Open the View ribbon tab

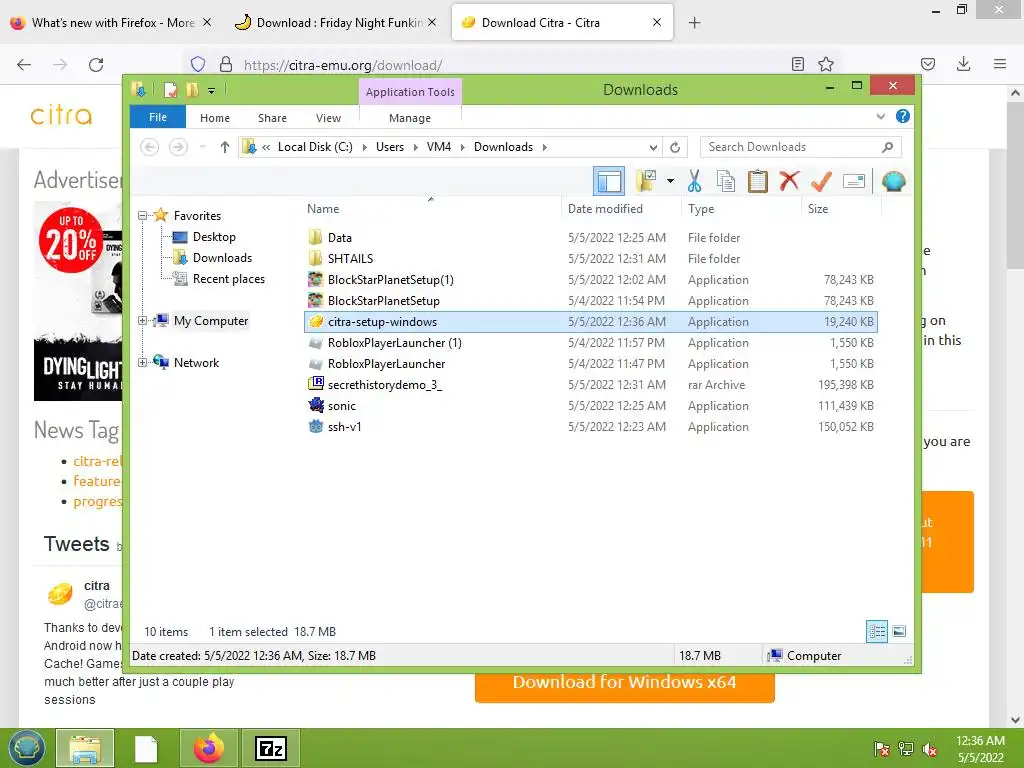point(328,118)
